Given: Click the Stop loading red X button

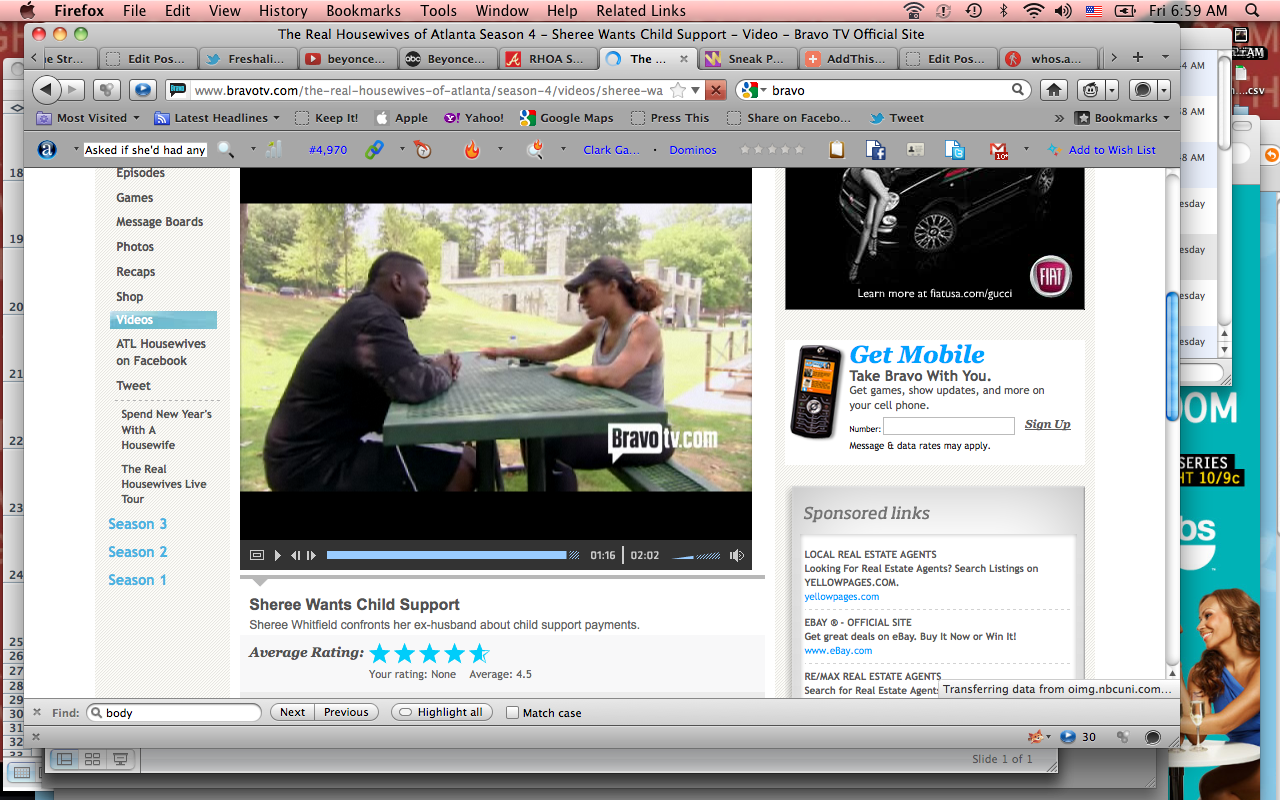Looking at the screenshot, I should (716, 90).
